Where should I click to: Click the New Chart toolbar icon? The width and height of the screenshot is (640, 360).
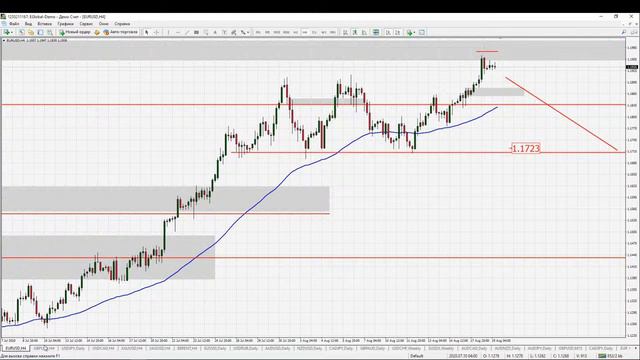tap(6, 32)
